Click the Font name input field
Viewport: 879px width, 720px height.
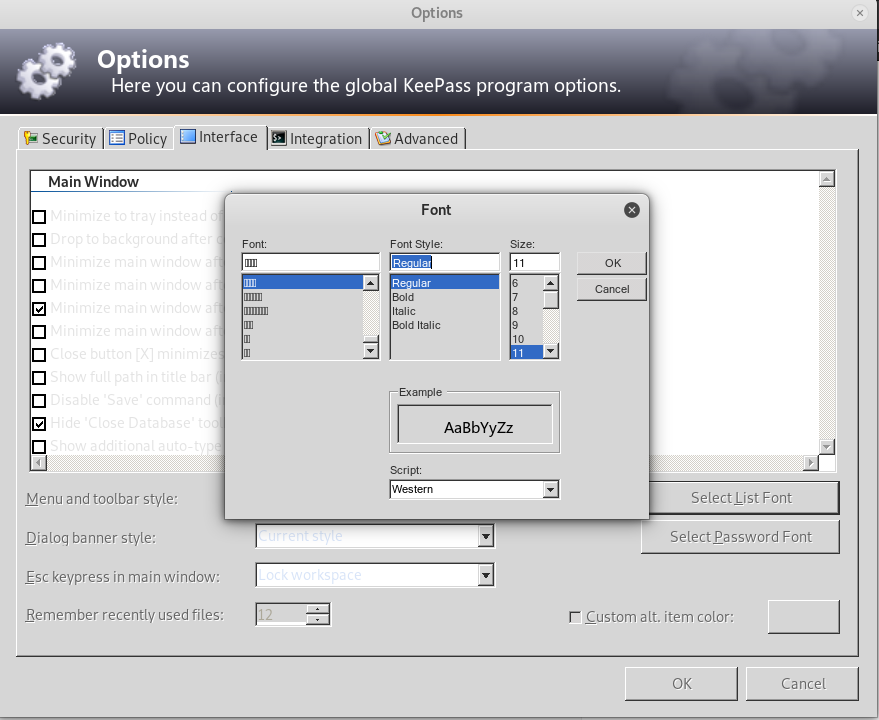(311, 262)
